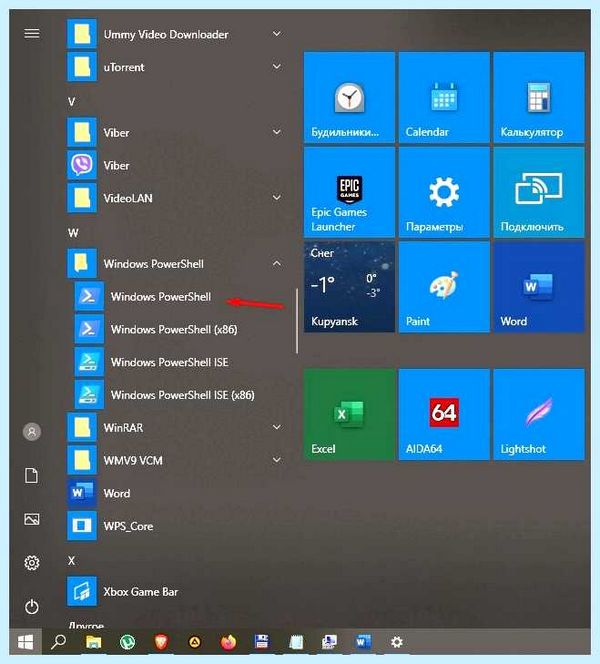Open the Параметры settings tile

444,192
